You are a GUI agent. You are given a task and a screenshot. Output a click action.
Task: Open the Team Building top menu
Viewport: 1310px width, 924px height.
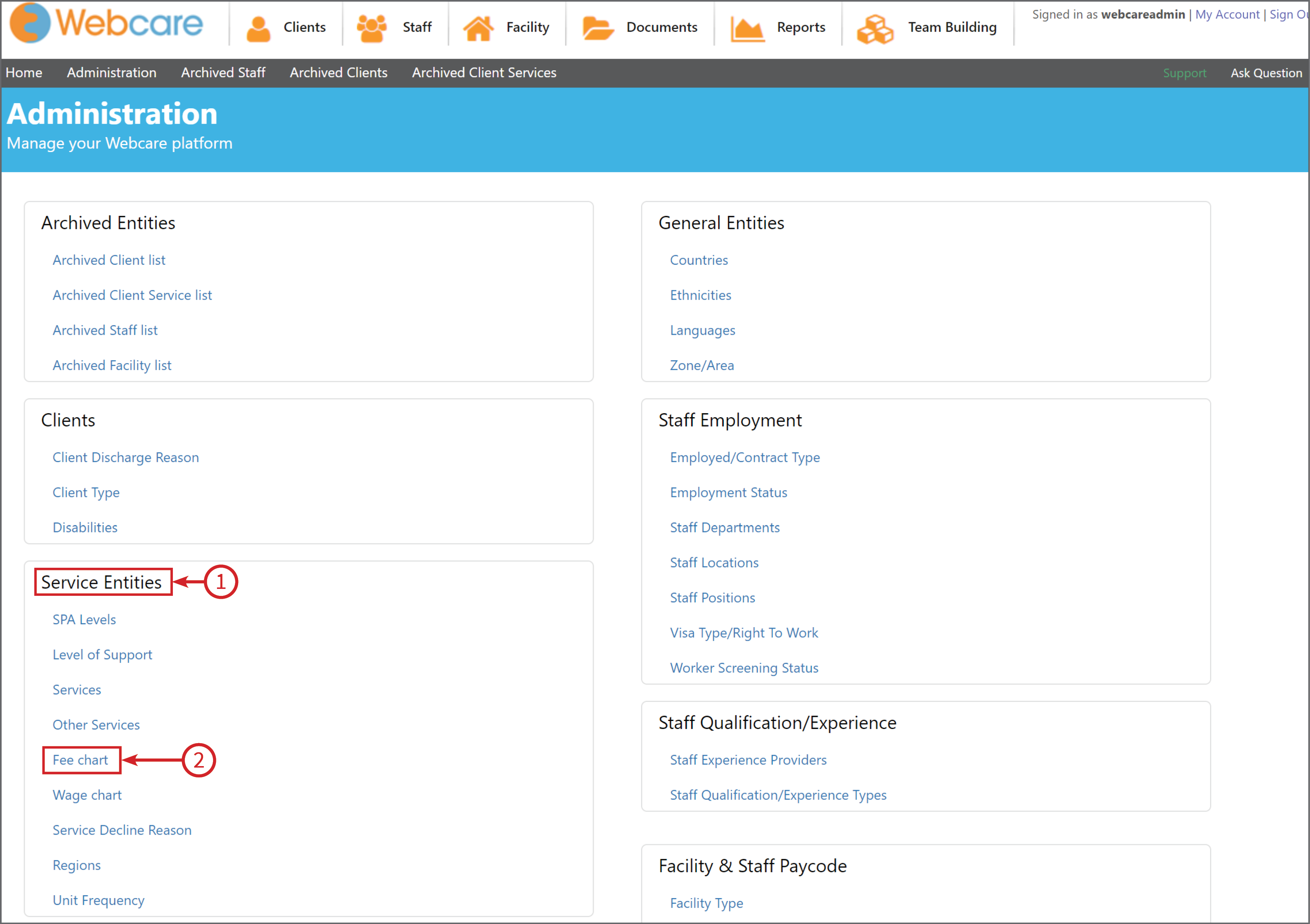(952, 27)
